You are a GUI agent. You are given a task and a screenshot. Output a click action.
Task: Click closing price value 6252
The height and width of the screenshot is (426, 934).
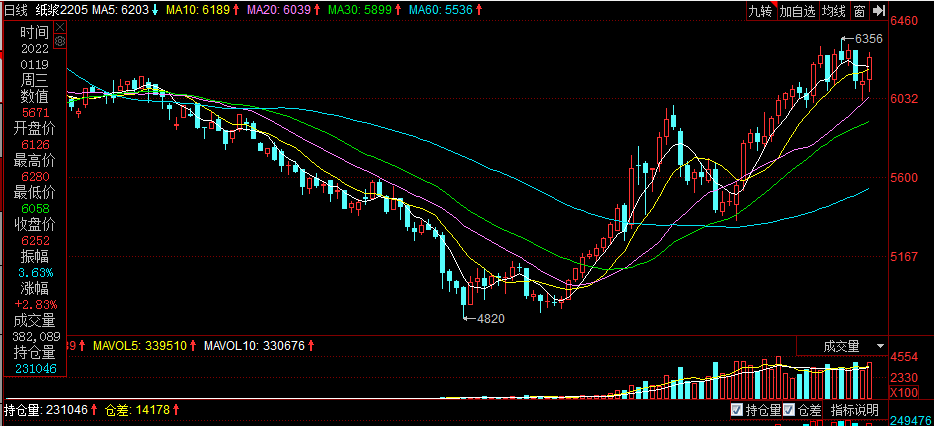[35, 241]
